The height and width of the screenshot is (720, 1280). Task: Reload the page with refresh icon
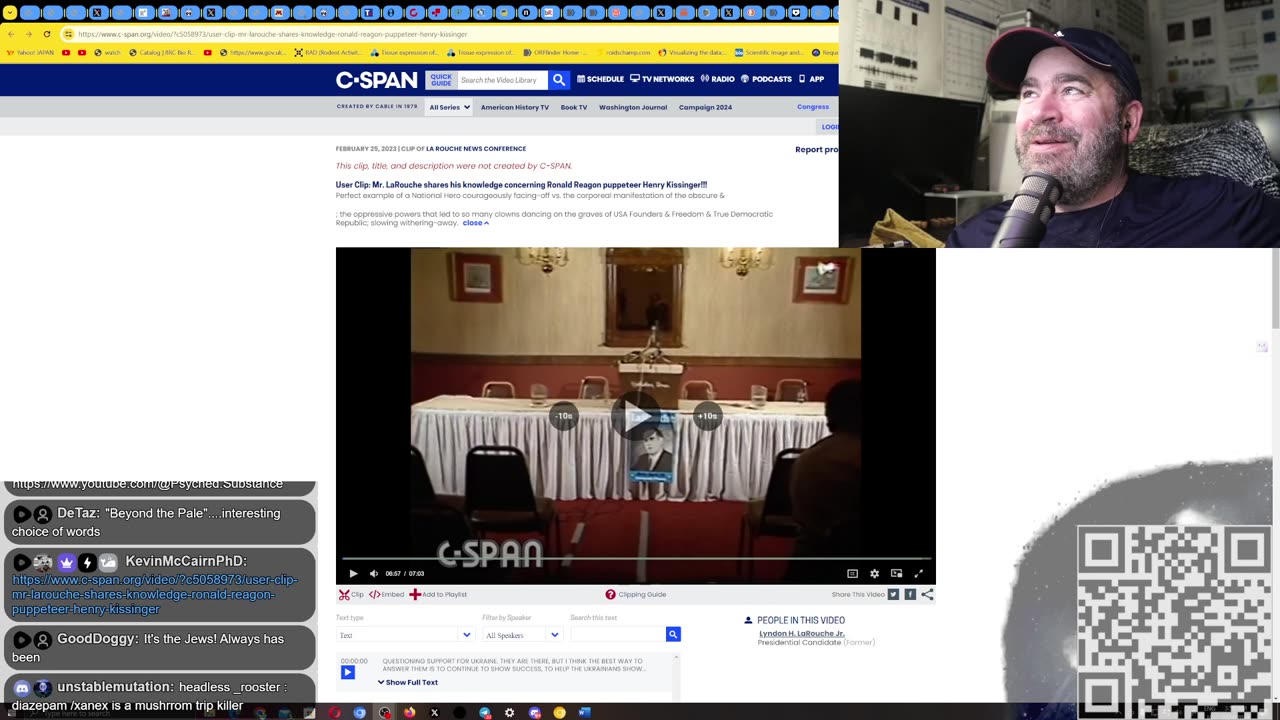tap(46, 34)
